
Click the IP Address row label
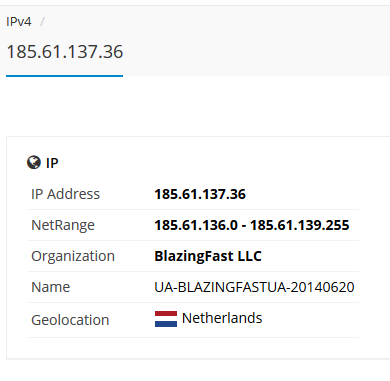65,194
